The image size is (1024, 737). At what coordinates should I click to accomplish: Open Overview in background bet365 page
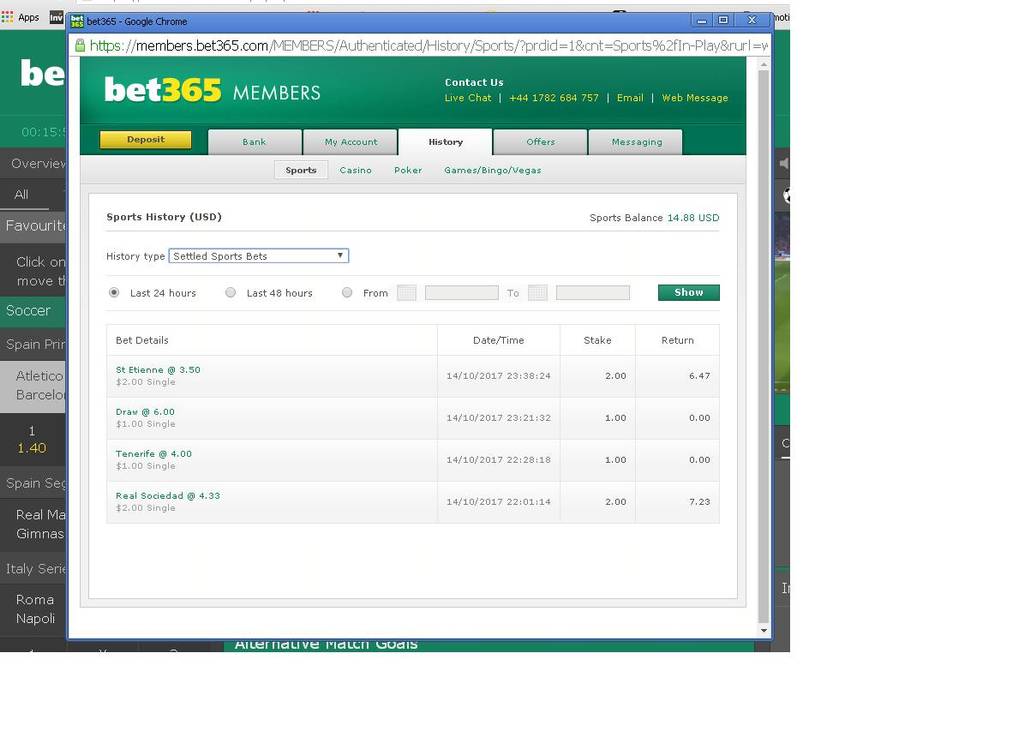(38, 164)
